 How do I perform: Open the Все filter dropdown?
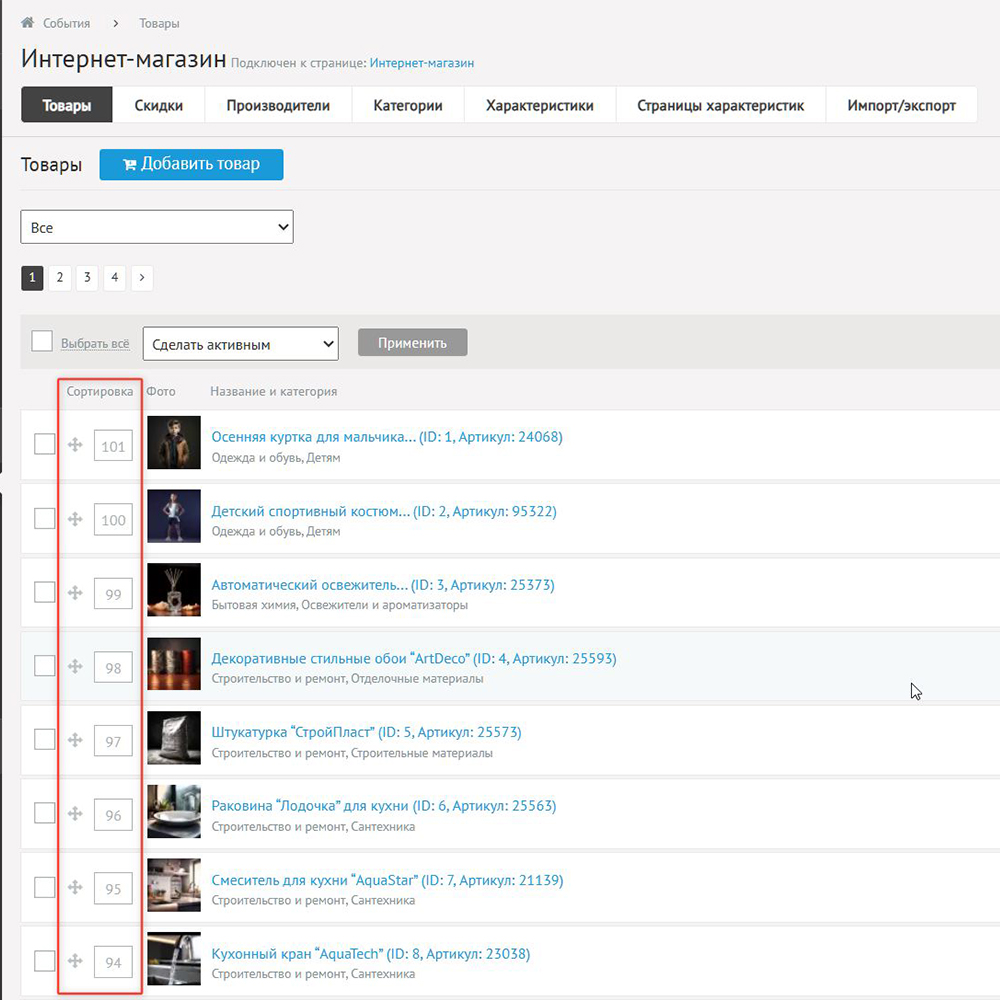[x=157, y=227]
